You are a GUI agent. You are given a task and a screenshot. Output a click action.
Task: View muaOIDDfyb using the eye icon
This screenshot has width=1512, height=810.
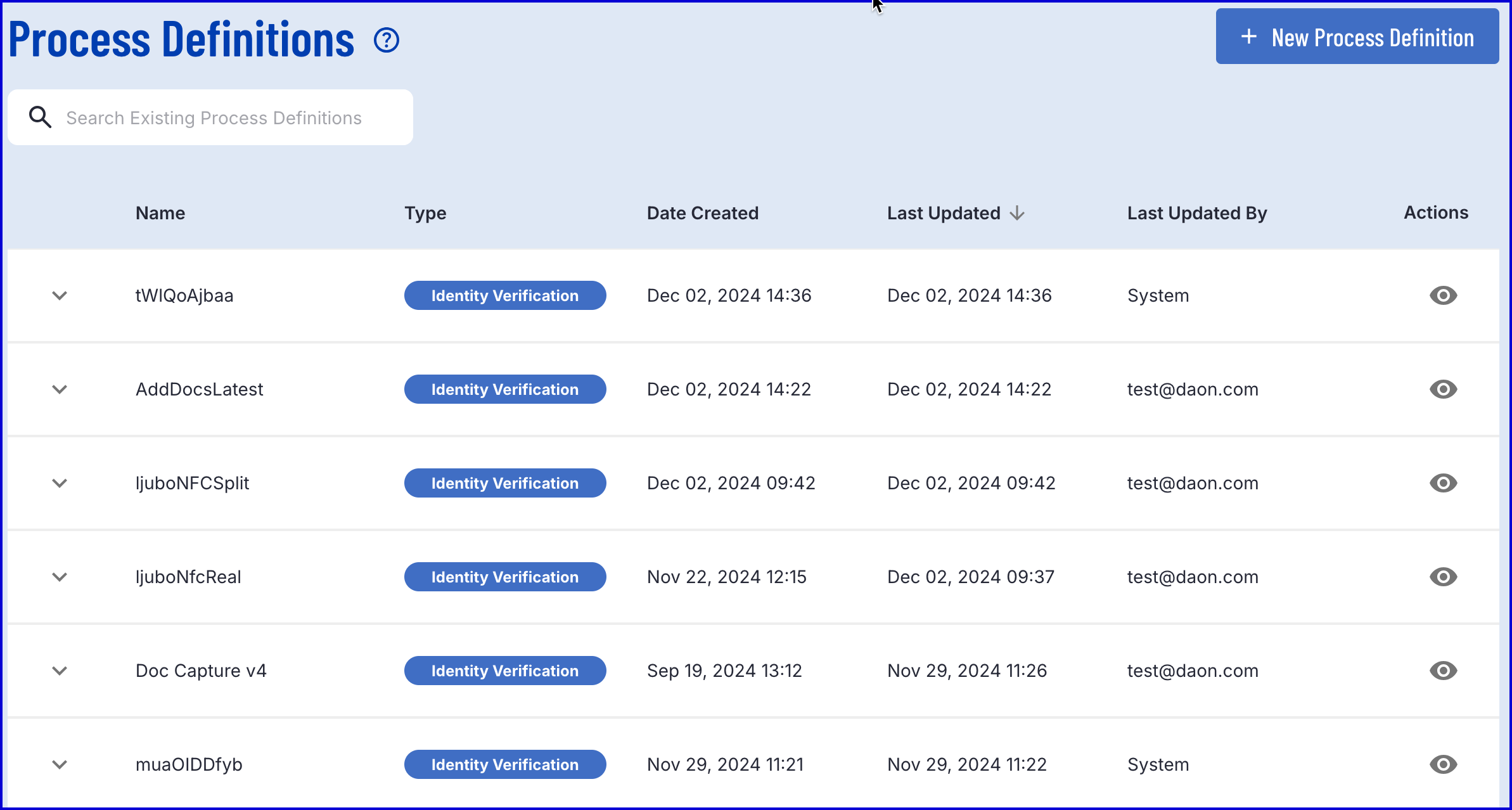click(x=1443, y=764)
